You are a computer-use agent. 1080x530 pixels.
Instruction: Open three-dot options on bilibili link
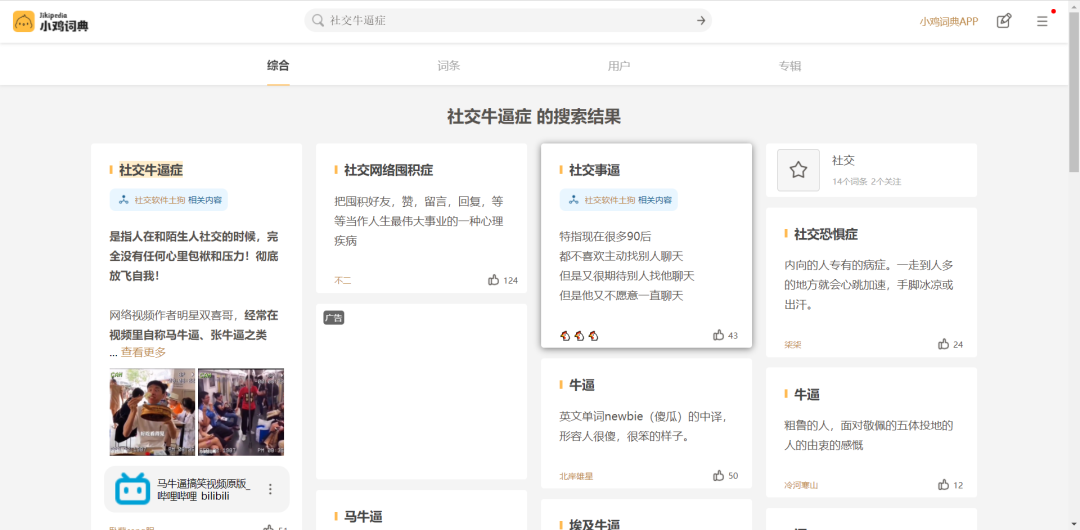(x=270, y=489)
